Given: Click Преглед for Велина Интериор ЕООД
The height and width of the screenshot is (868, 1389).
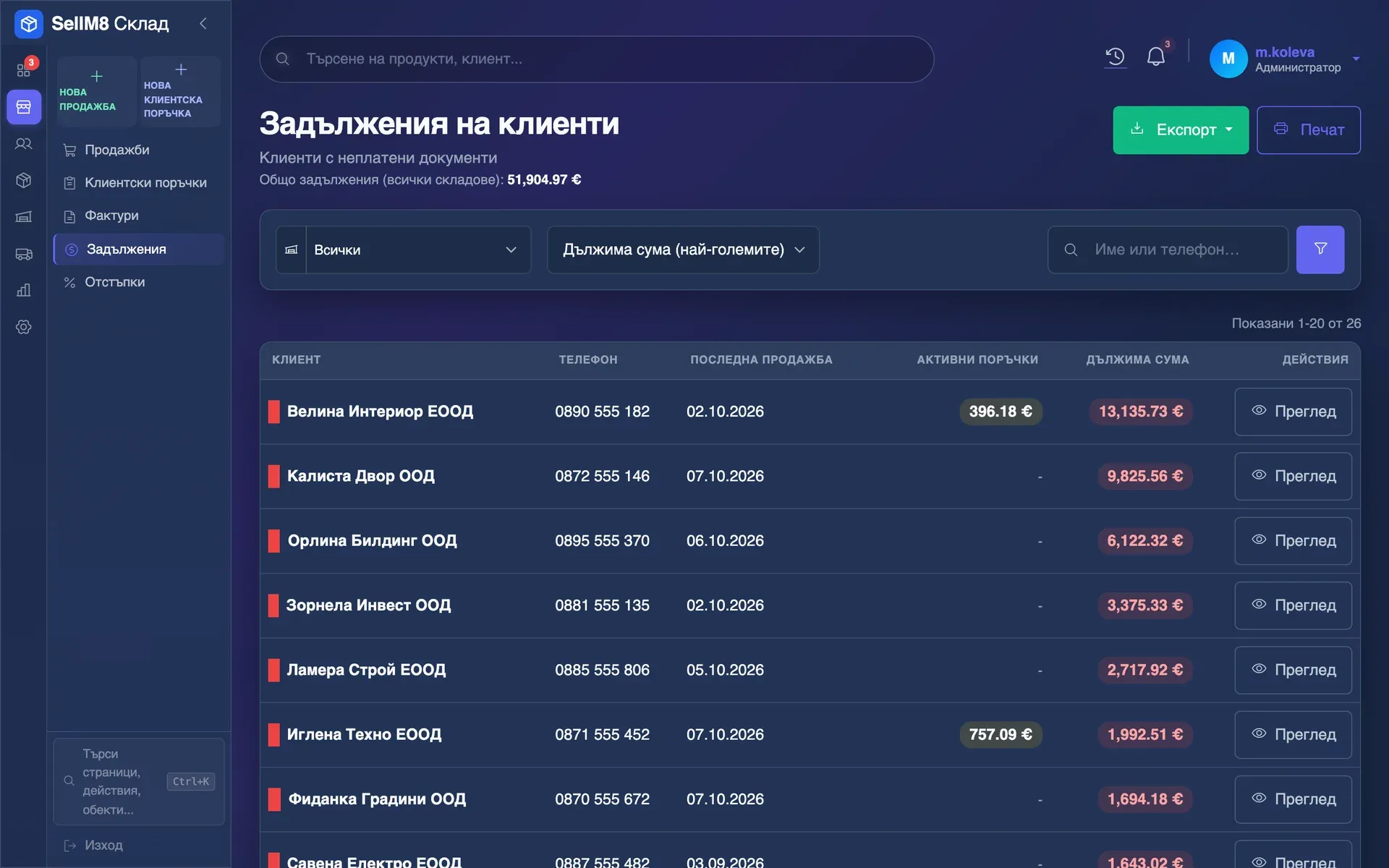Looking at the screenshot, I should 1293,412.
